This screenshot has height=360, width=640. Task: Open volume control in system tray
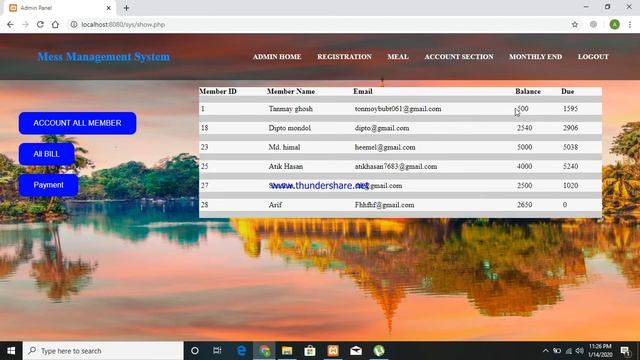pos(580,351)
